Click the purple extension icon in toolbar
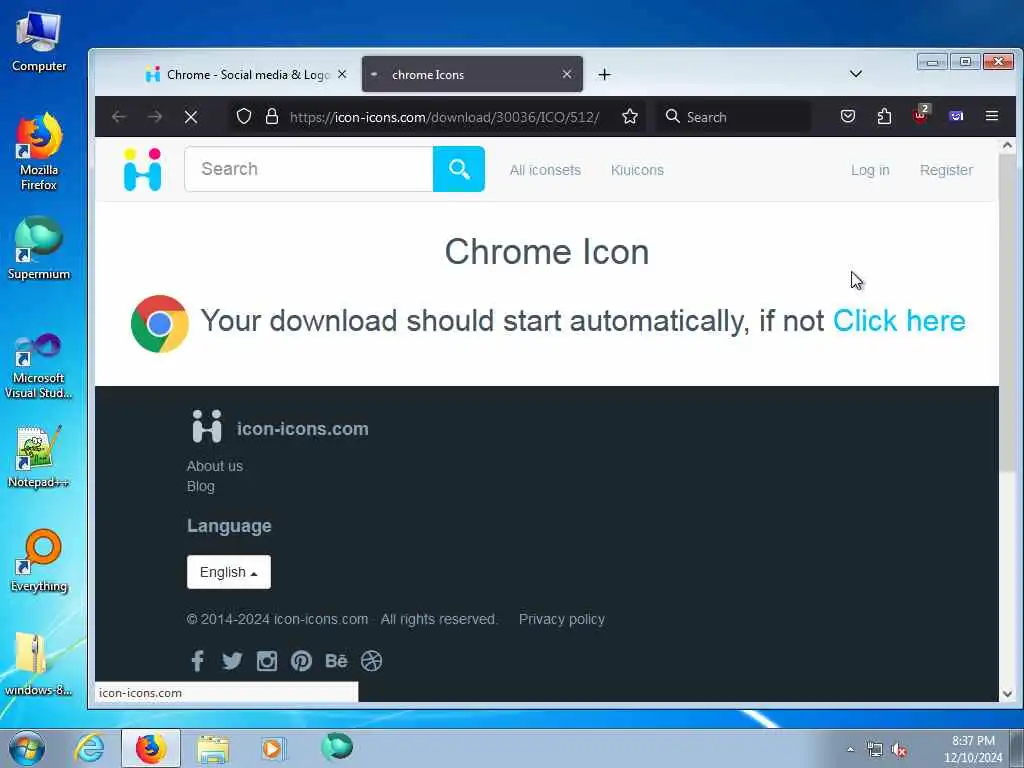 (x=956, y=116)
